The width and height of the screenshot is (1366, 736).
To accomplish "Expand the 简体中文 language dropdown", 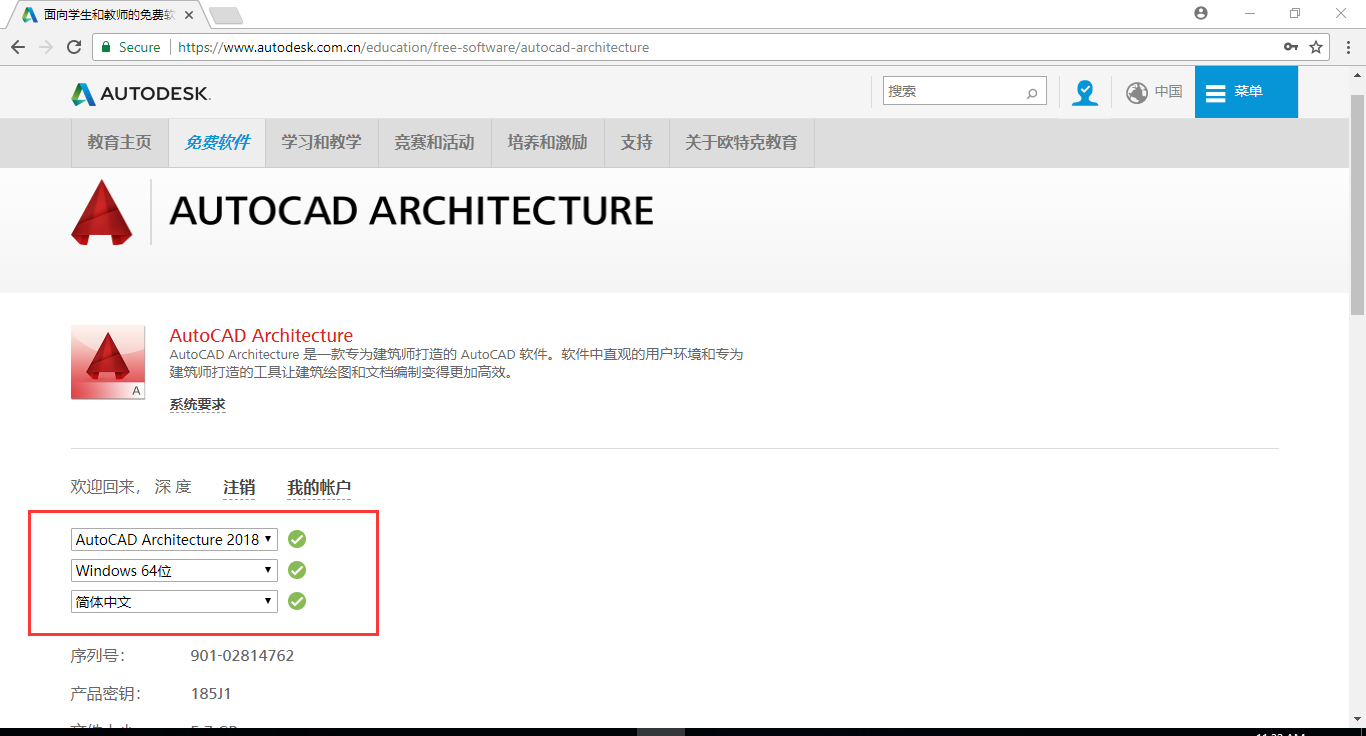I will pyautogui.click(x=174, y=601).
